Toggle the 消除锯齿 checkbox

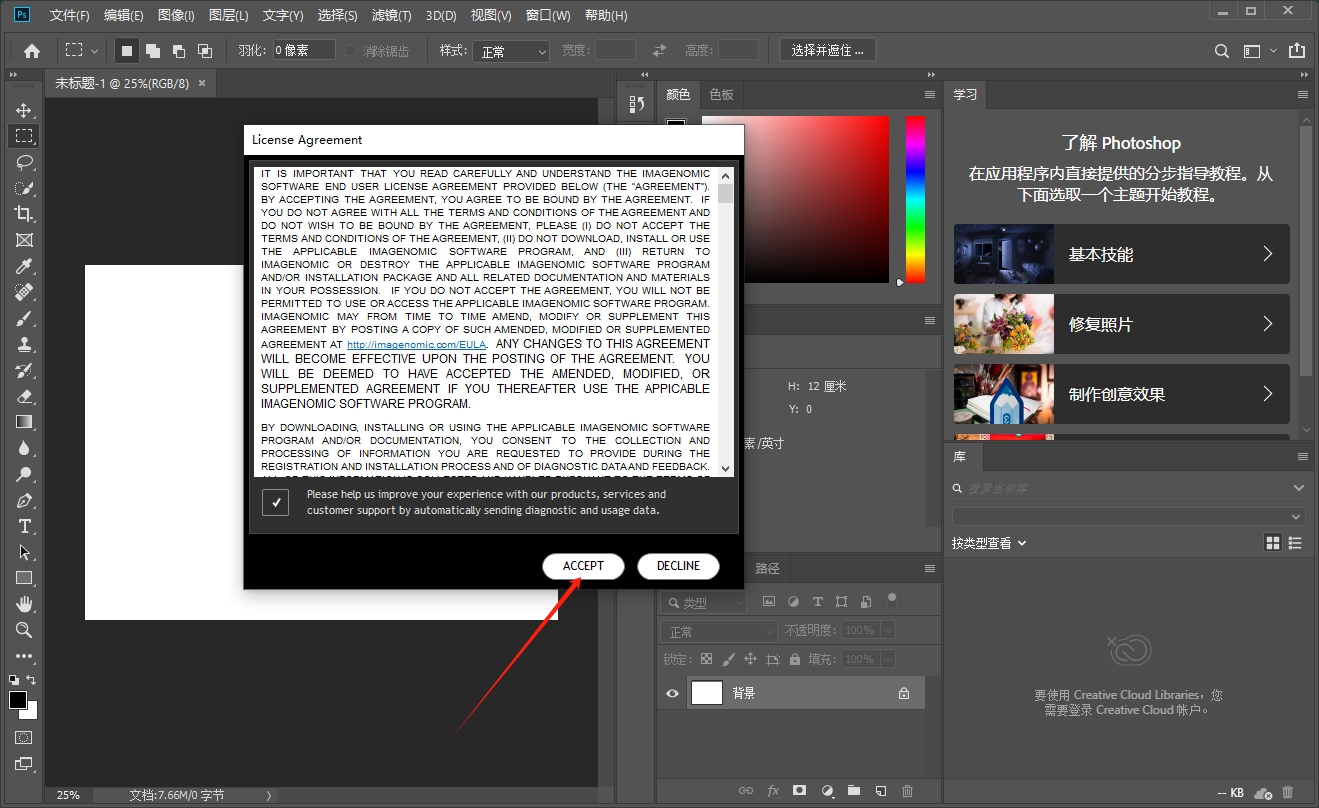351,51
